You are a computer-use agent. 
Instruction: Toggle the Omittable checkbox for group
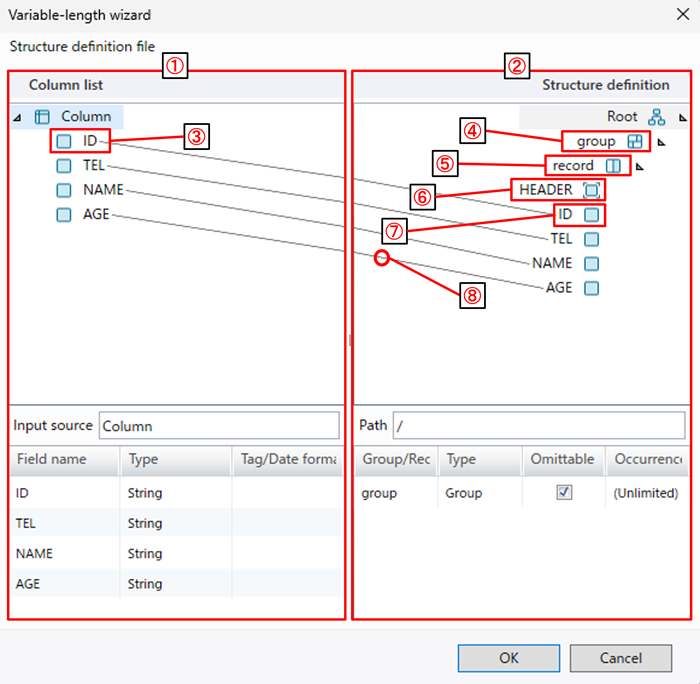coord(564,492)
